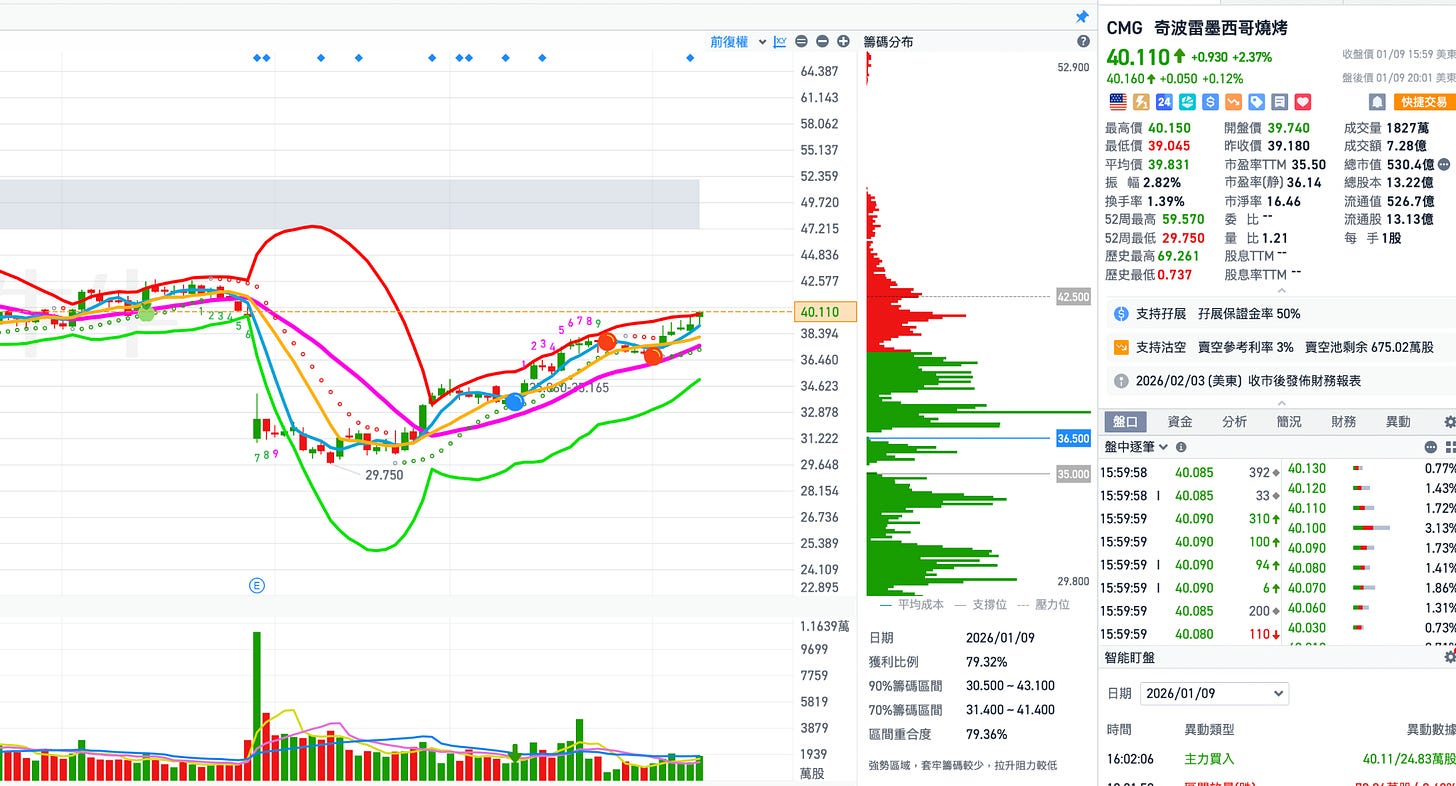Click the blue pin icon above the chart

pos(1081,17)
